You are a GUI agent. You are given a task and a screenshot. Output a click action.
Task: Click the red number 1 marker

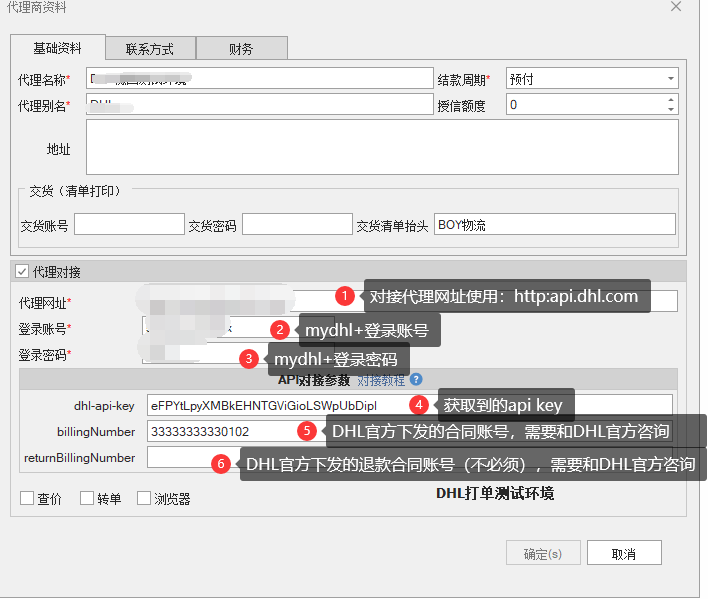pos(345,296)
